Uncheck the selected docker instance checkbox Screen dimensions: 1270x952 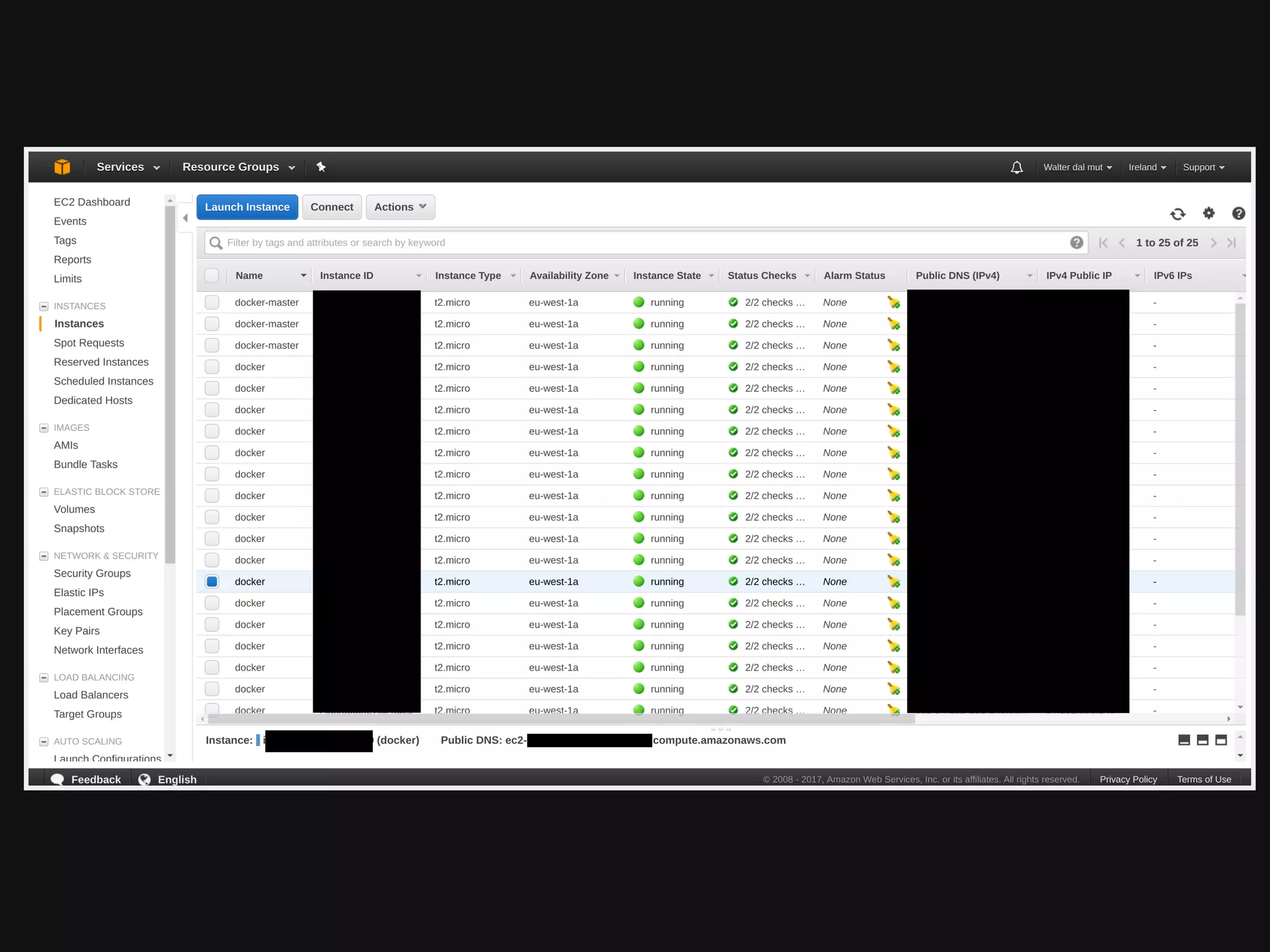coord(212,582)
